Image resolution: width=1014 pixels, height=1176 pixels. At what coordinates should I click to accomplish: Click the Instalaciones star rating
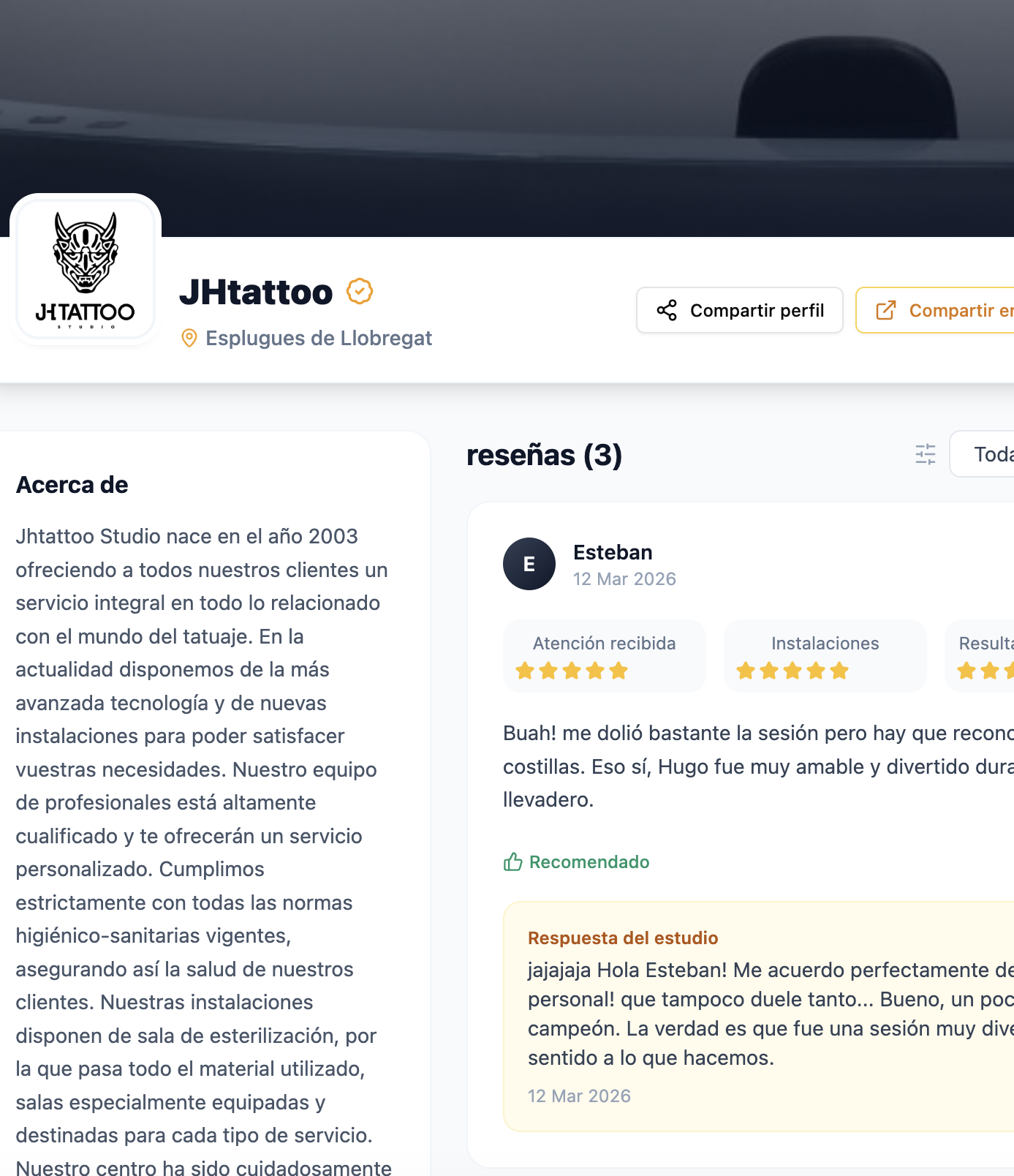pos(792,671)
